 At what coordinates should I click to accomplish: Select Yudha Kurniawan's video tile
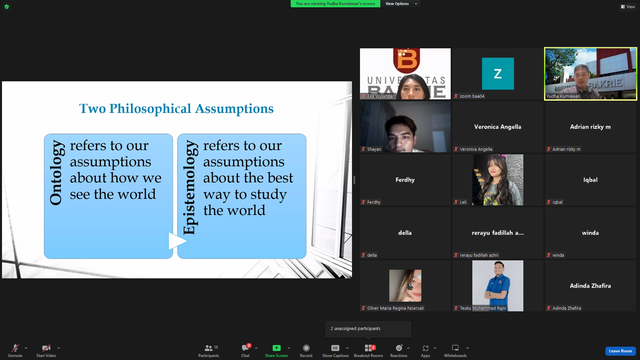(x=590, y=74)
